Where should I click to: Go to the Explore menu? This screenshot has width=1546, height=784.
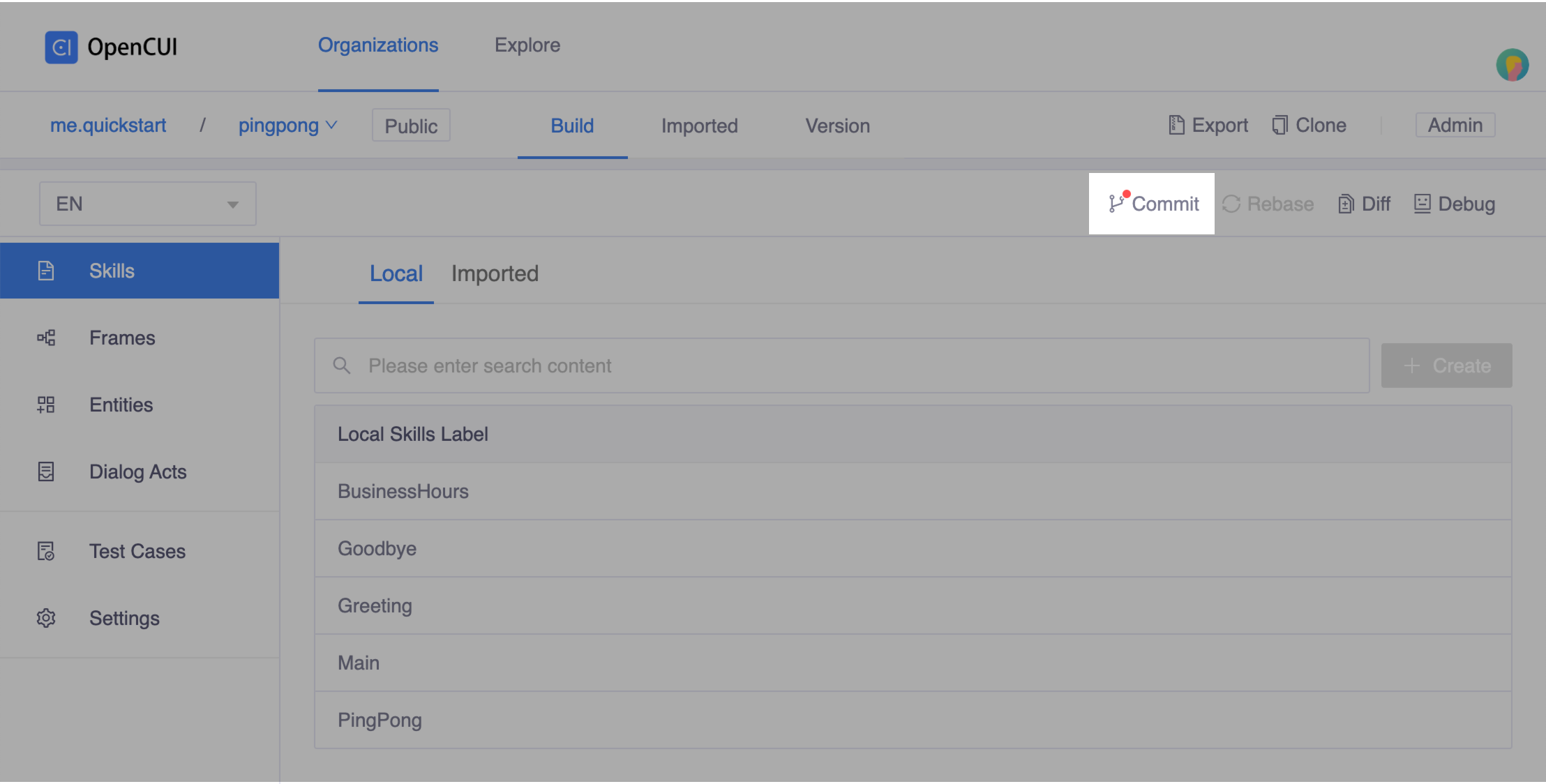tap(527, 45)
